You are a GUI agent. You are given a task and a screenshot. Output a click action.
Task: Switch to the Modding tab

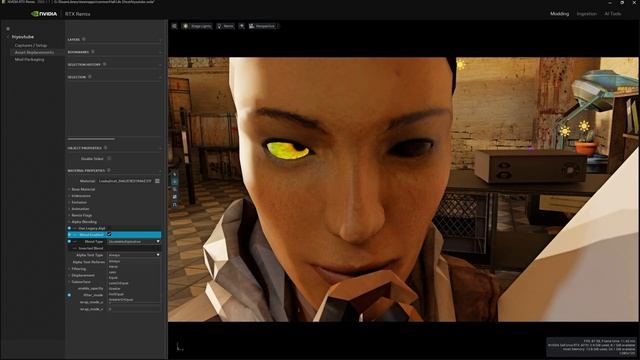559,14
